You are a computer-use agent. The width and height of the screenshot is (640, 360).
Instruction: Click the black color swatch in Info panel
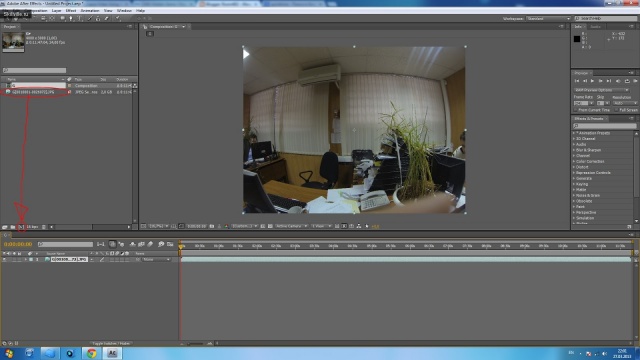pos(577,39)
